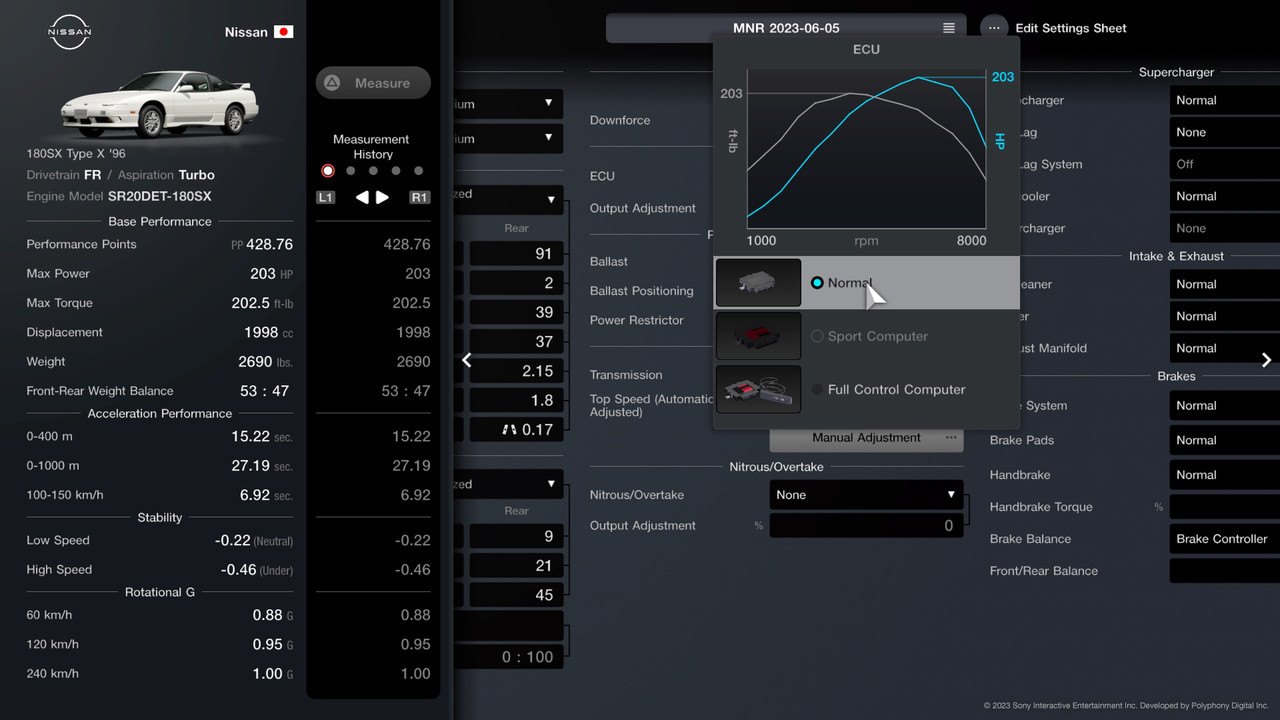Click the rear value field showing 2.15

tap(516, 371)
